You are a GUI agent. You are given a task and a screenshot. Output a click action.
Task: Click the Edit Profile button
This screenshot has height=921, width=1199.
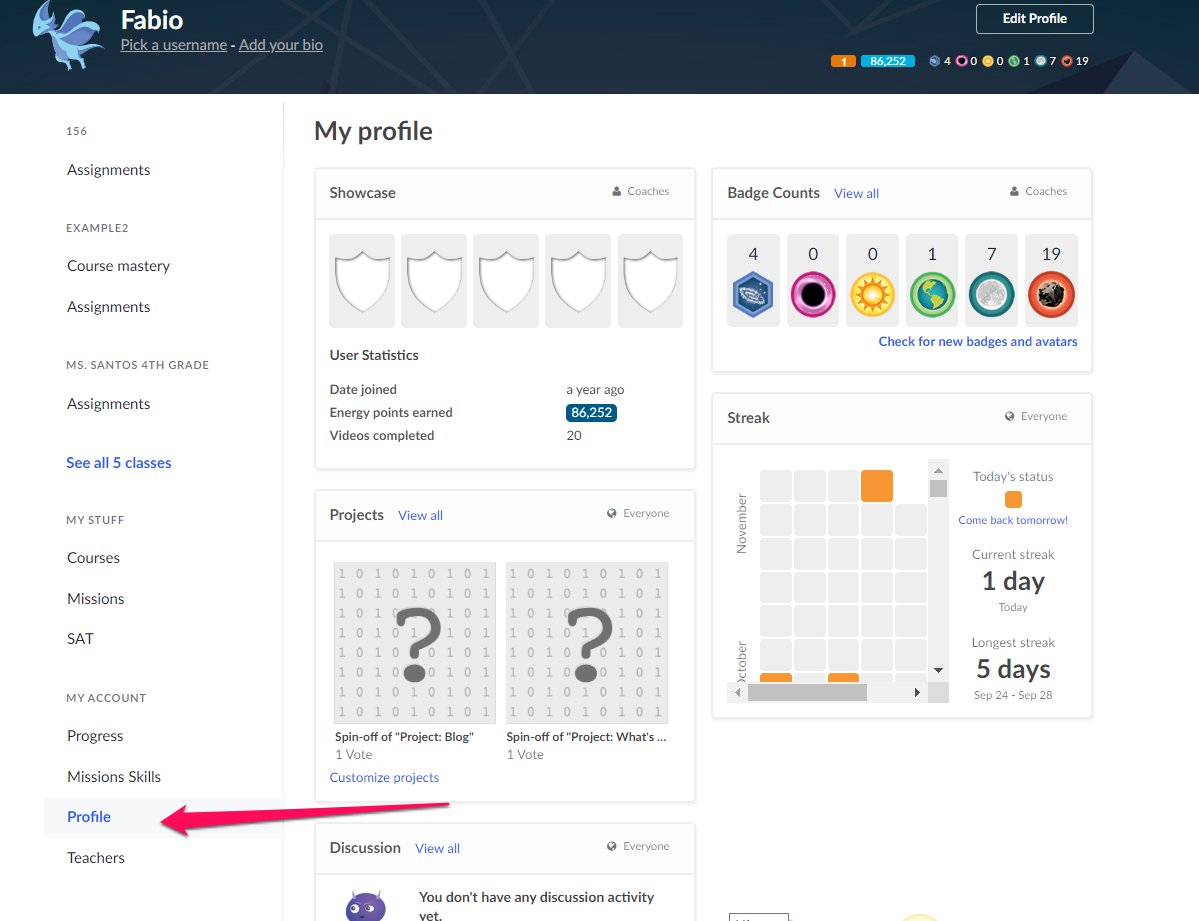tap(1034, 19)
